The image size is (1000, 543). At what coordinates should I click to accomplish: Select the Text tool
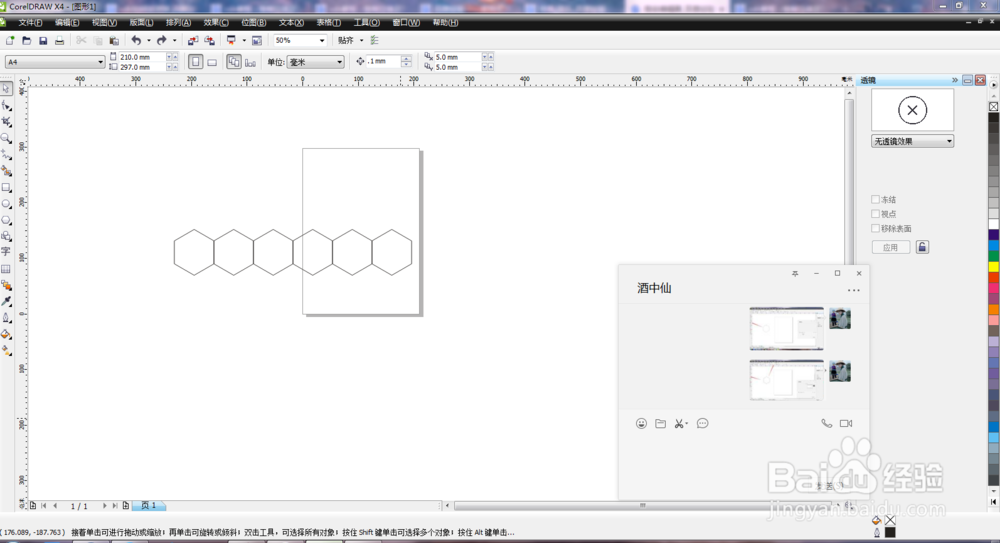(6, 252)
